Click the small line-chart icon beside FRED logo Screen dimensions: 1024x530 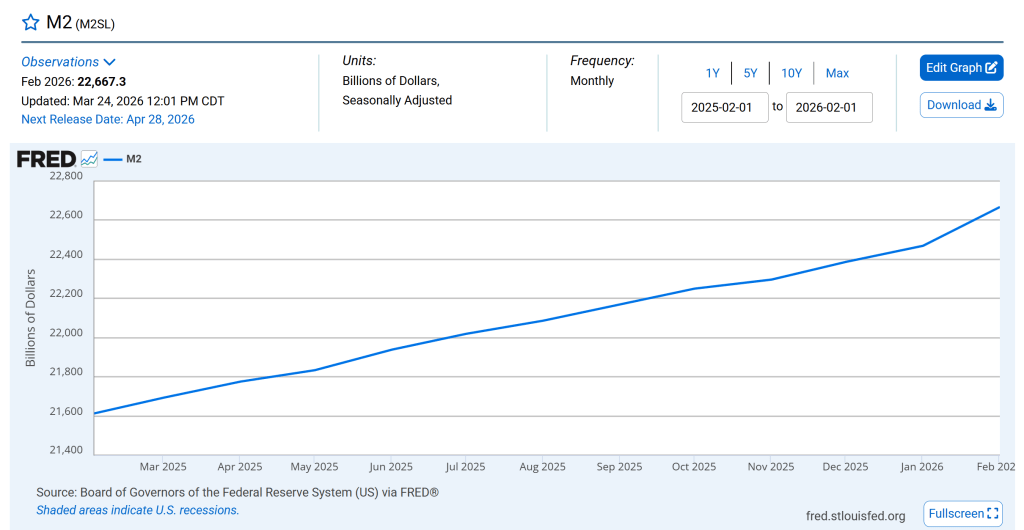click(x=89, y=159)
